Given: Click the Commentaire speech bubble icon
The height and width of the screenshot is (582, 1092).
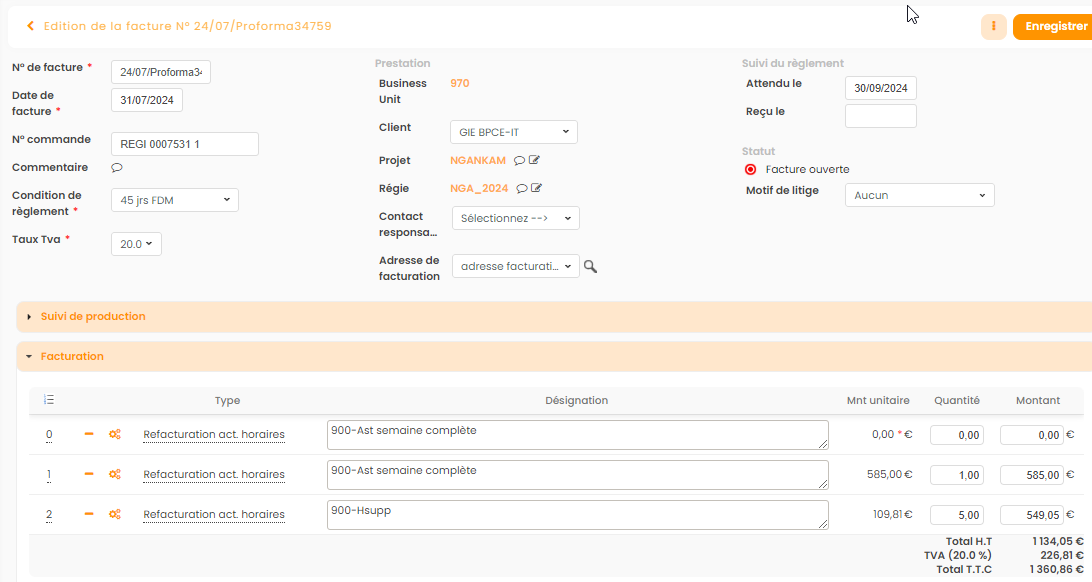Looking at the screenshot, I should pyautogui.click(x=116, y=168).
